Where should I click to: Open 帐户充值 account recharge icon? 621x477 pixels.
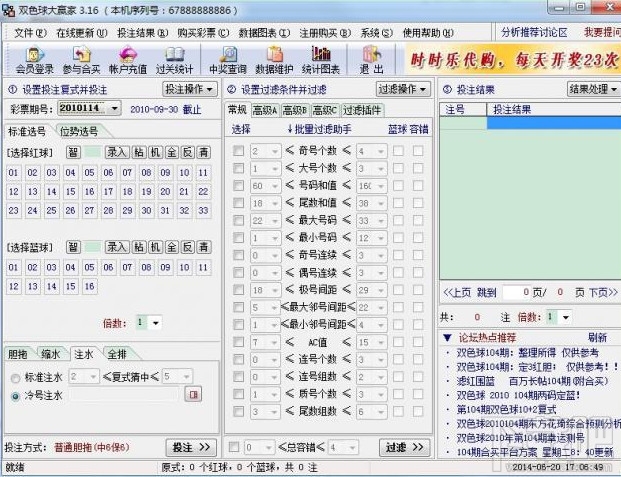tap(128, 60)
